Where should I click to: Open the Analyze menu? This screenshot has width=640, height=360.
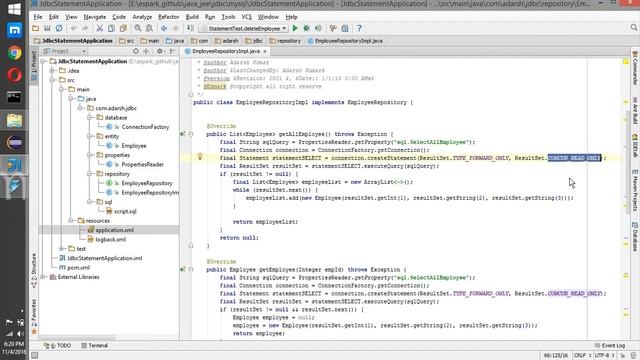tap(142, 17)
